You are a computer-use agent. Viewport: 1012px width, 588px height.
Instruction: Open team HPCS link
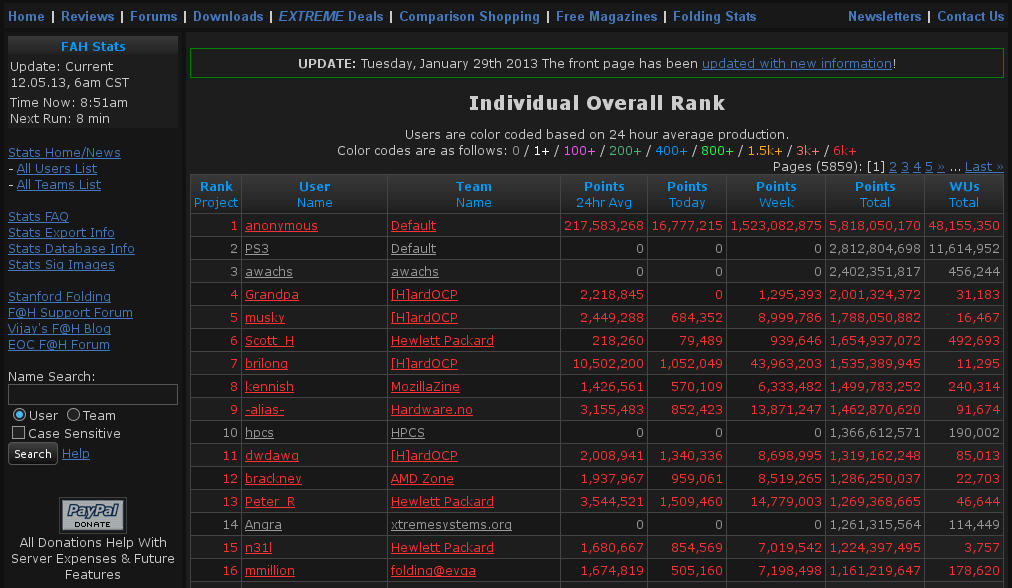click(408, 432)
